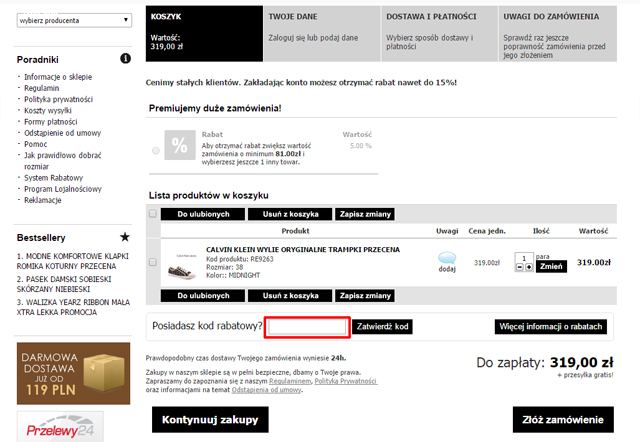The image size is (640, 442).
Task: Tick the select-all checkbox in the table header
Action: 152,214
